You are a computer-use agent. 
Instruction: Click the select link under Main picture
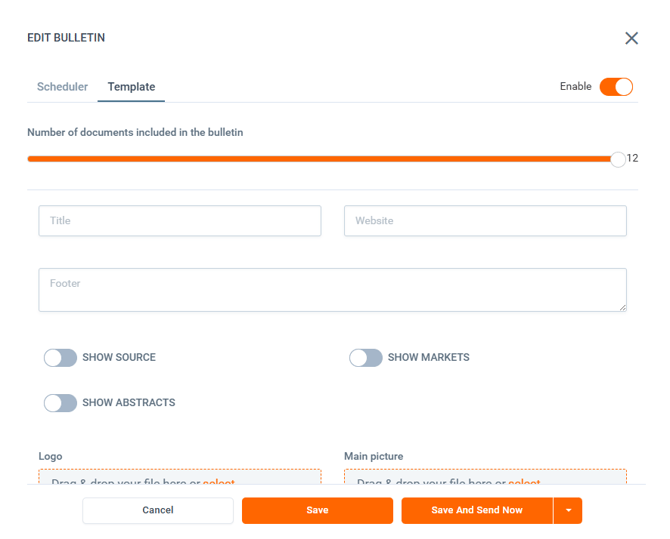[x=524, y=482]
